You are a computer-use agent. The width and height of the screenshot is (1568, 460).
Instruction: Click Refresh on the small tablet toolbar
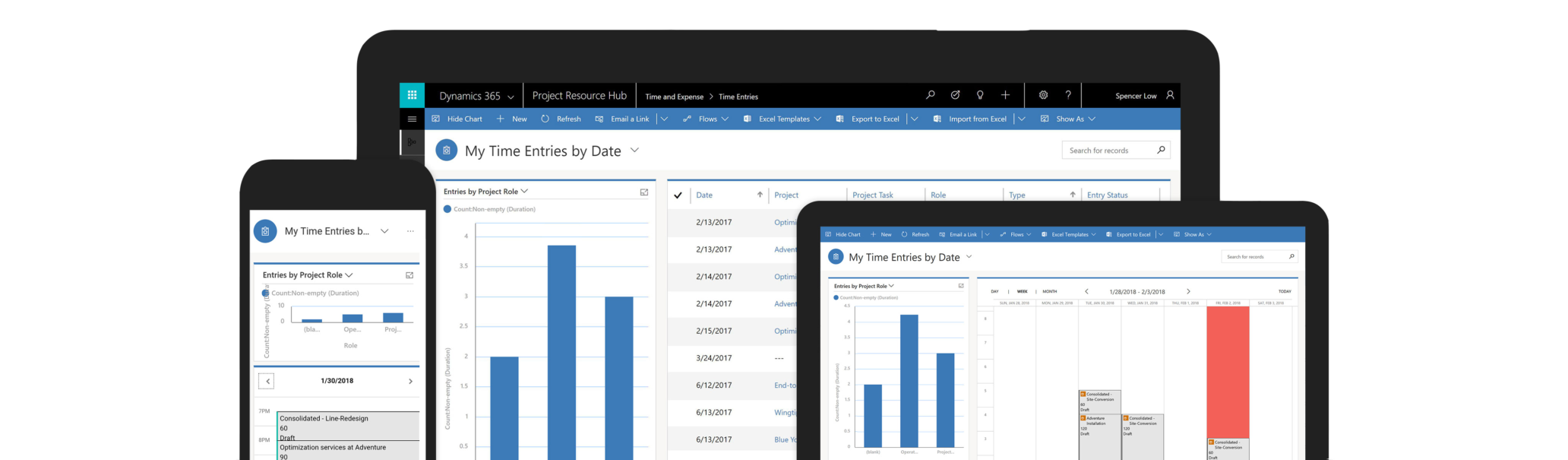pos(915,234)
